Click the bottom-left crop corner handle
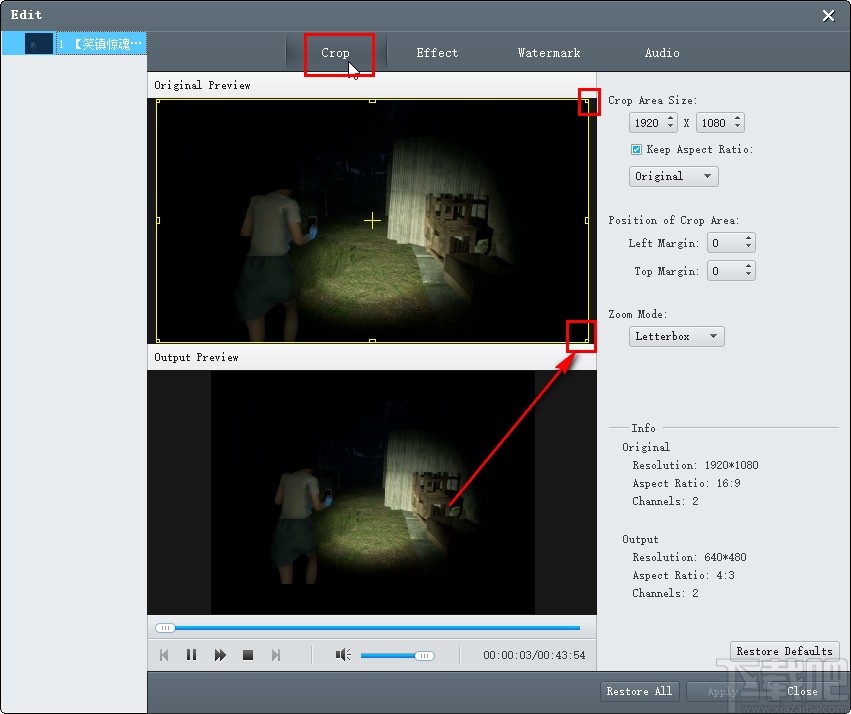This screenshot has height=714, width=851. pos(157,341)
